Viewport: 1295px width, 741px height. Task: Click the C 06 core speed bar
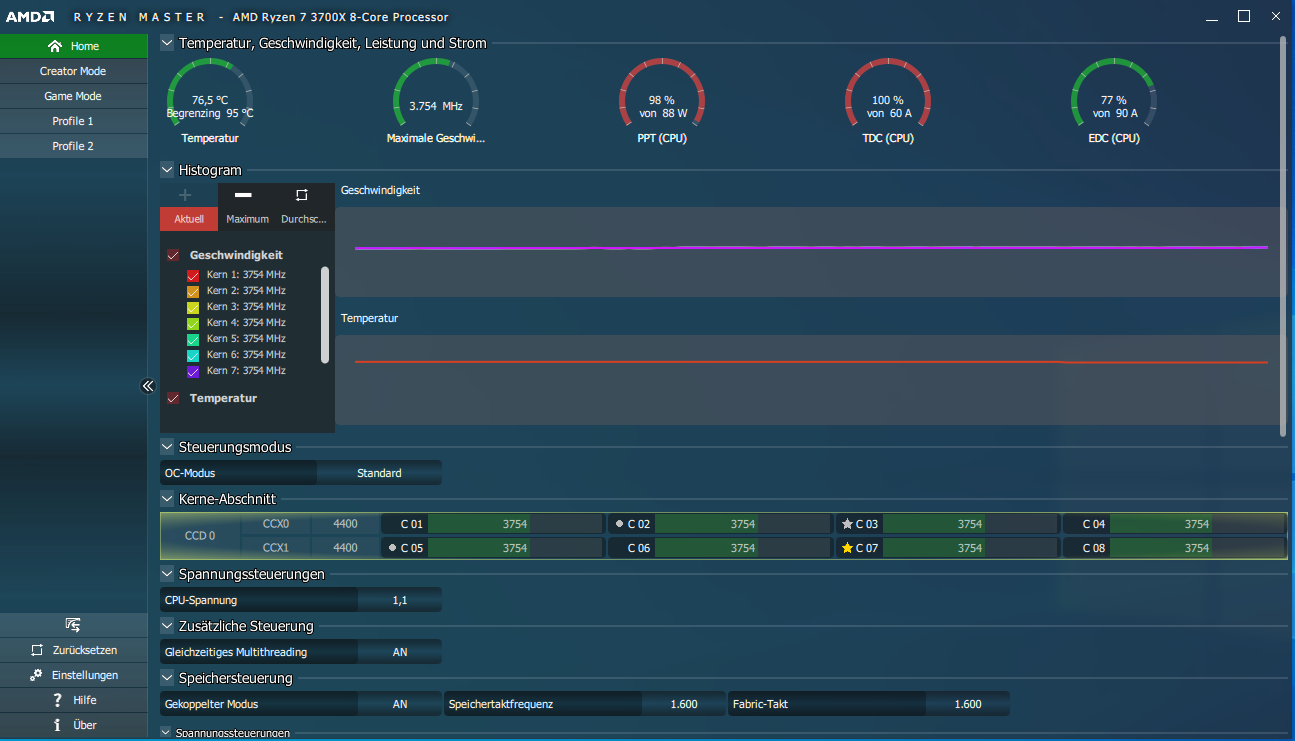click(743, 548)
